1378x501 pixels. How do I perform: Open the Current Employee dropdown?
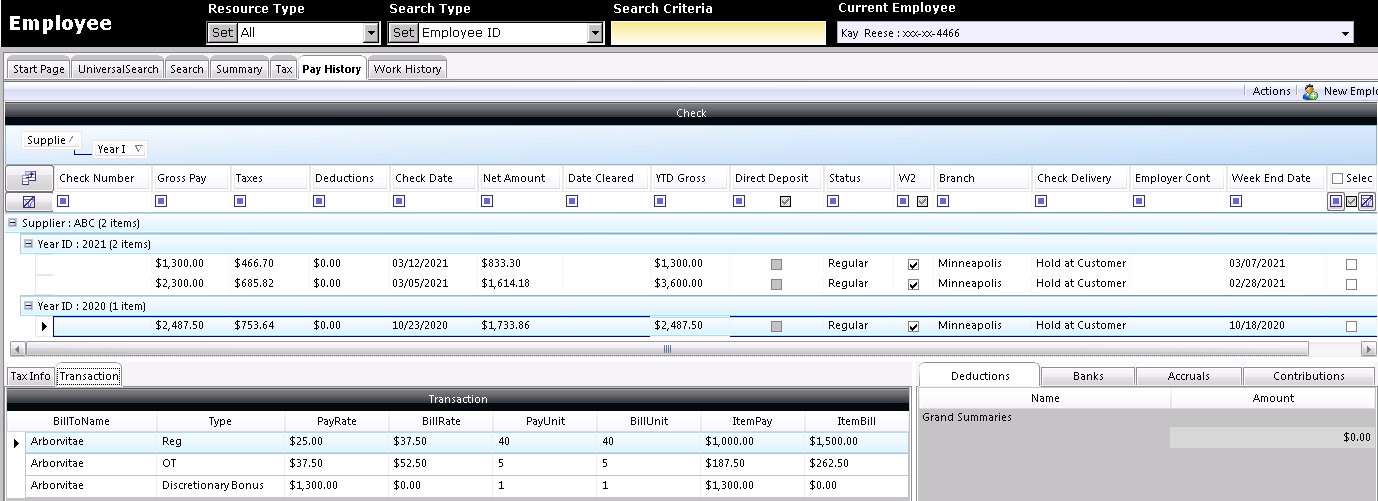coord(1345,34)
